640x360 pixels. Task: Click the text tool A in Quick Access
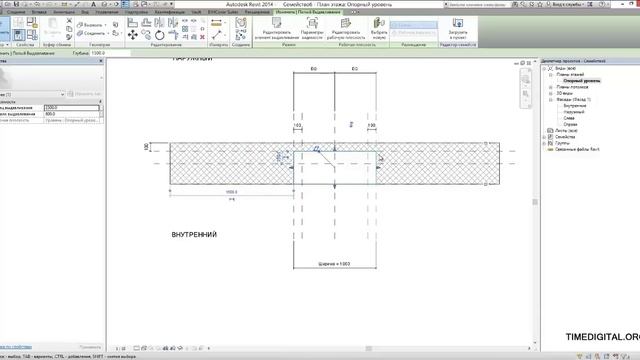[93, 4]
